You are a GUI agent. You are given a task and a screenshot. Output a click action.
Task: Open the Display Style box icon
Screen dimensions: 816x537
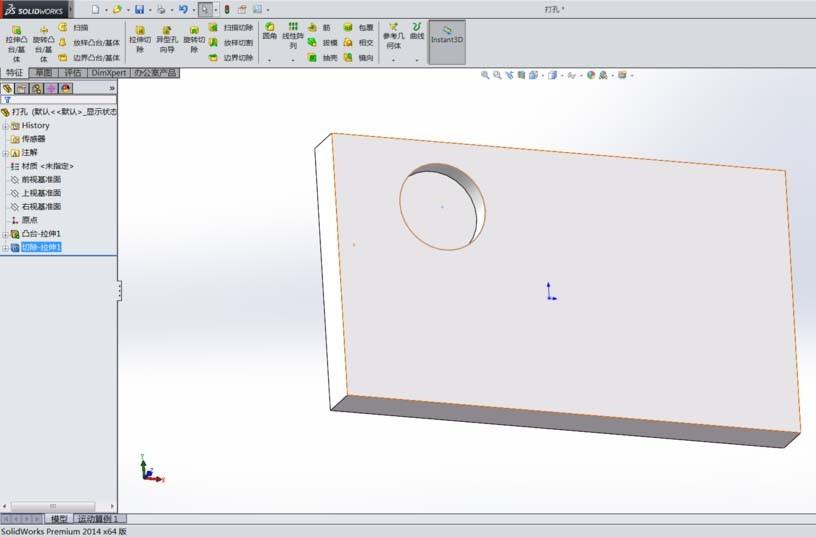[x=552, y=75]
